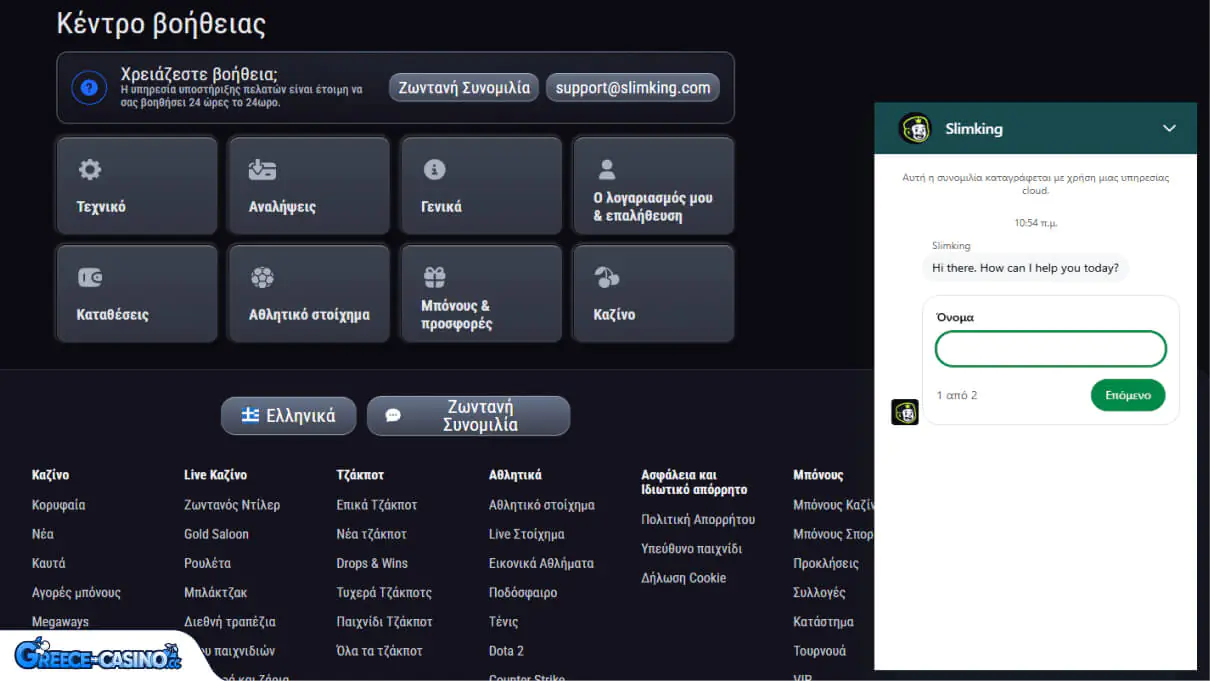Viewport: 1210px width, 681px height.
Task: Click the gear icon in Τεχνικό tile
Action: click(90, 170)
